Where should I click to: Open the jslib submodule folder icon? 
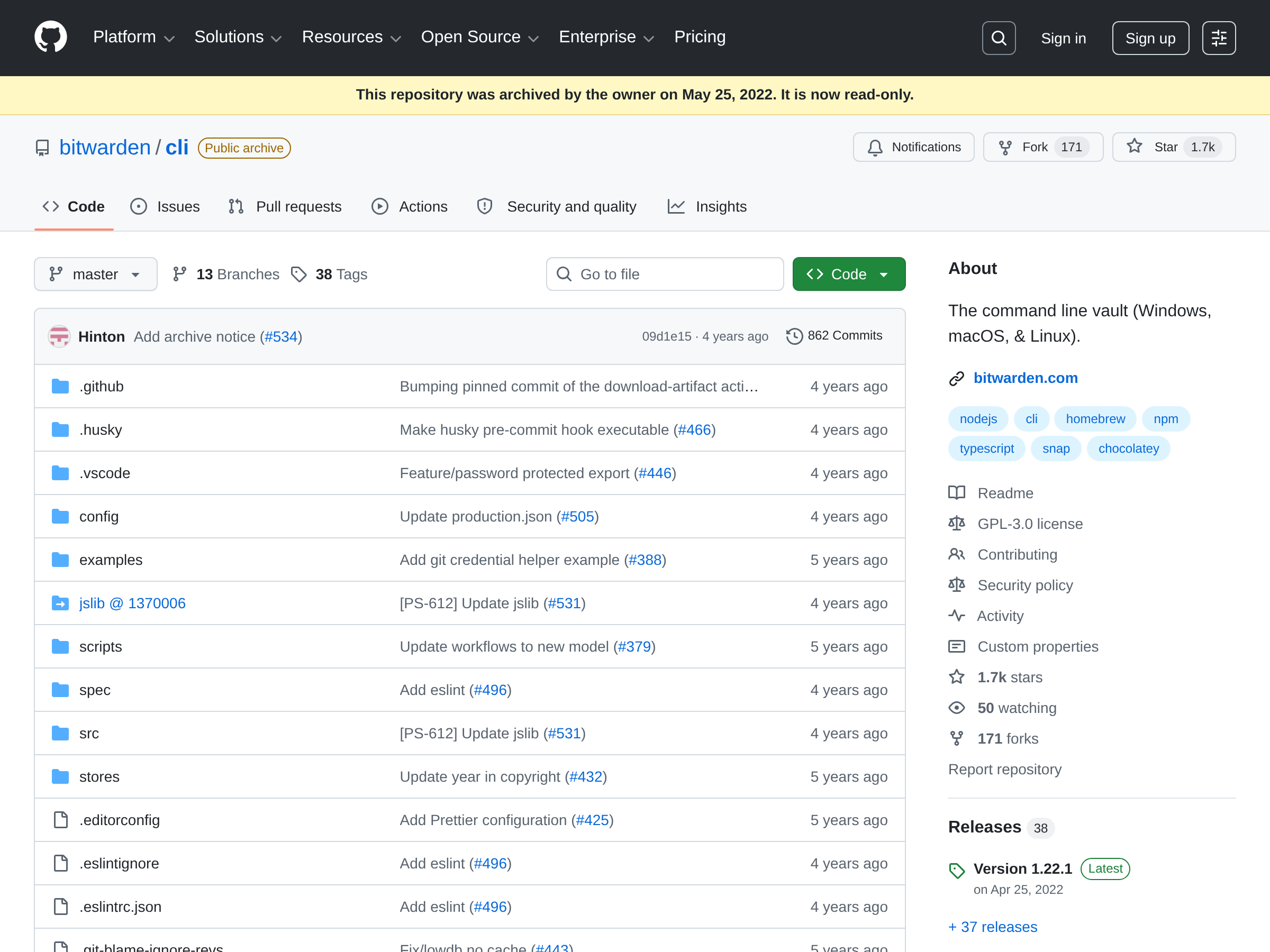point(60,603)
